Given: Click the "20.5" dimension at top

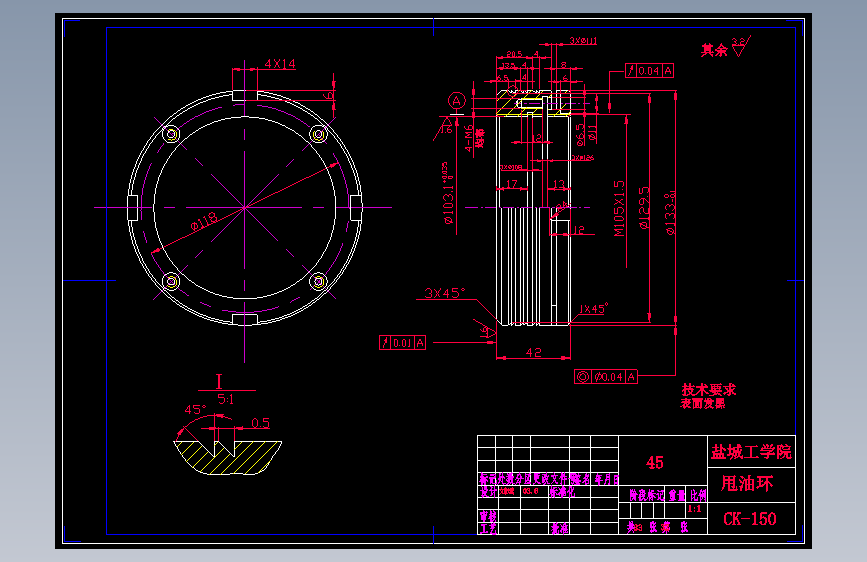Looking at the screenshot, I should point(514,54).
